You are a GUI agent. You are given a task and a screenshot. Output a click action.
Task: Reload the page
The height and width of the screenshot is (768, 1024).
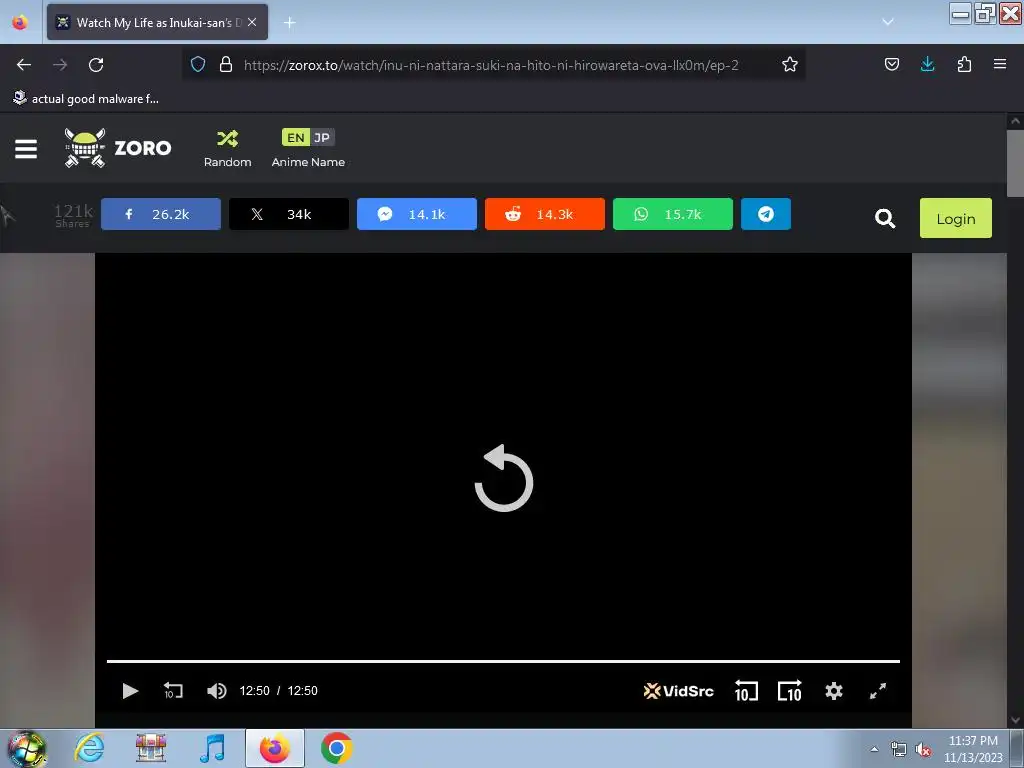96,65
